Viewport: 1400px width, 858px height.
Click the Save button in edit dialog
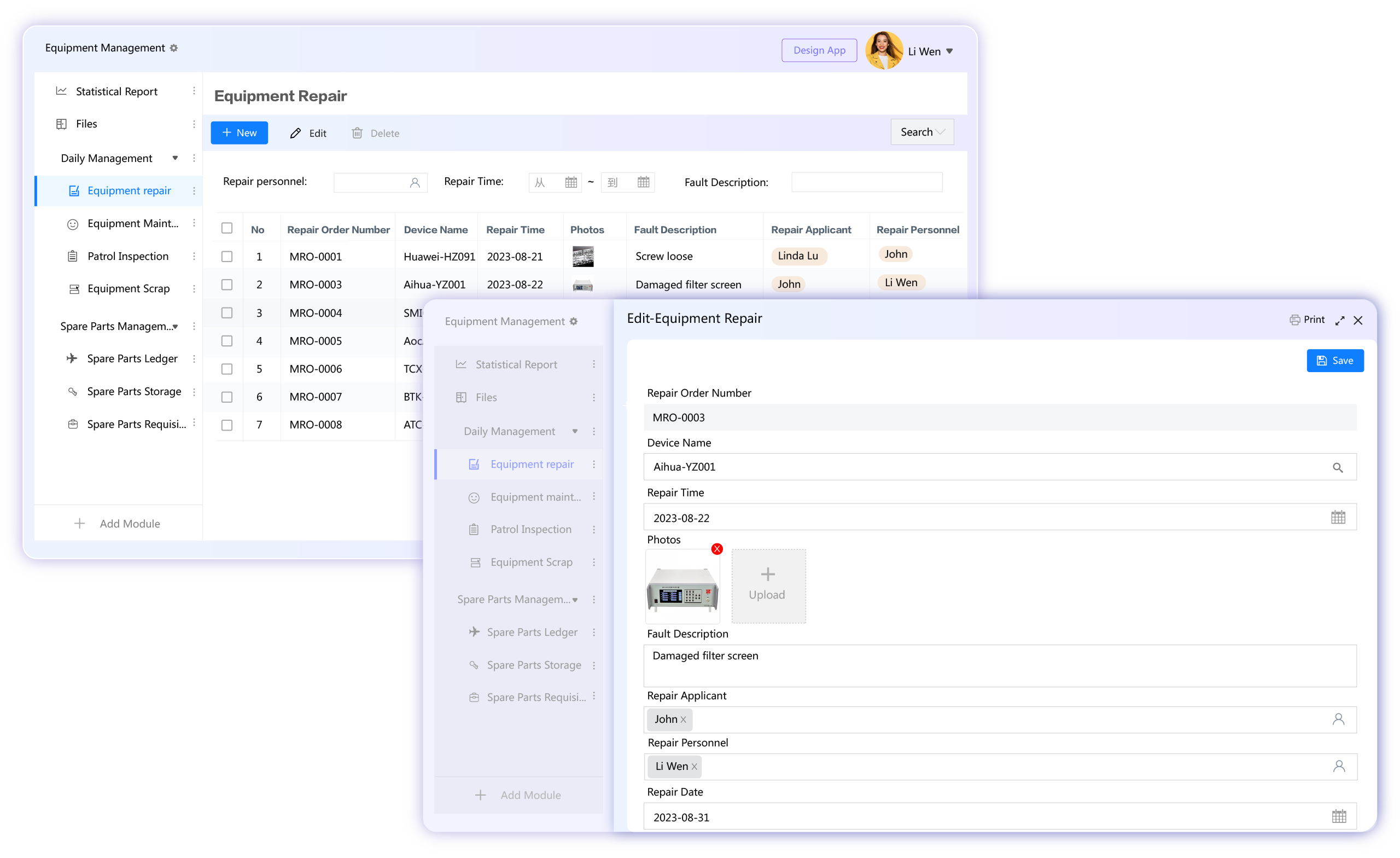[x=1335, y=361]
